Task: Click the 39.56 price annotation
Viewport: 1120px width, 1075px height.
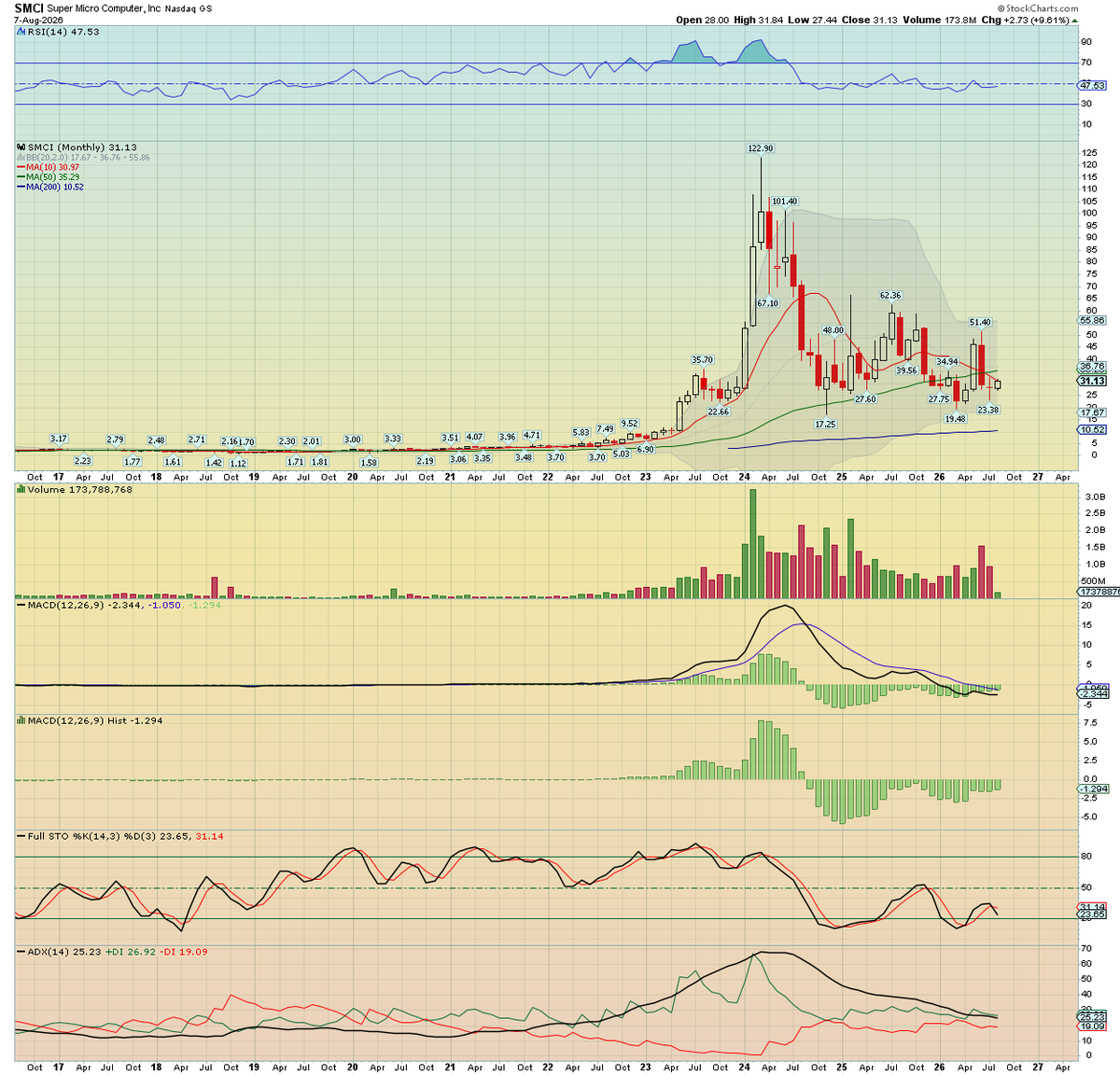Action: point(906,370)
